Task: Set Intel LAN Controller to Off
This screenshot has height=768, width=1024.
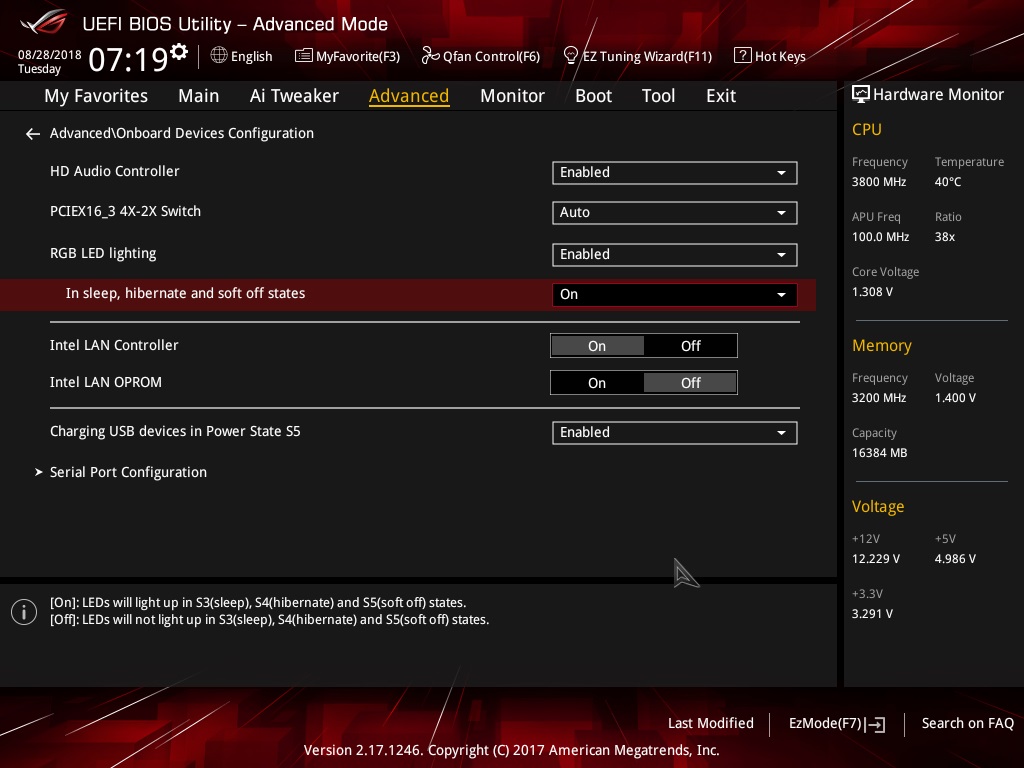Action: (x=690, y=346)
